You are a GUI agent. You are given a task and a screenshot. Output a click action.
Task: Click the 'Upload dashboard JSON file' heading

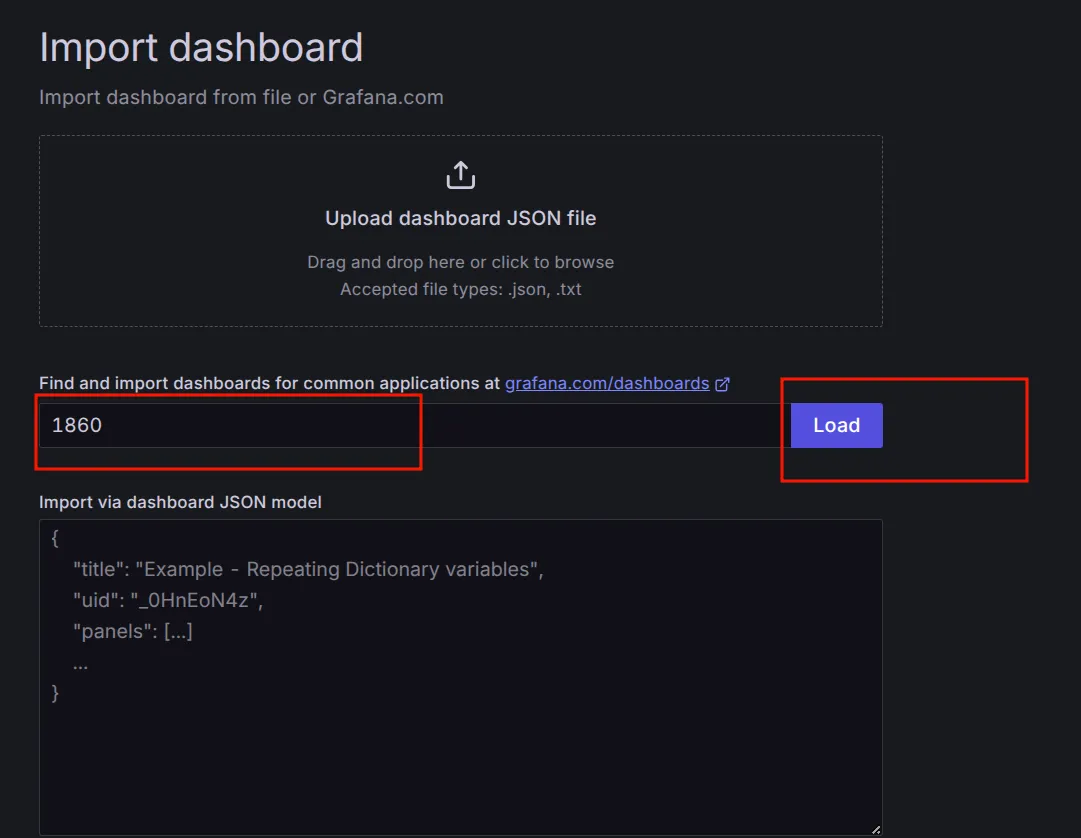coord(461,218)
